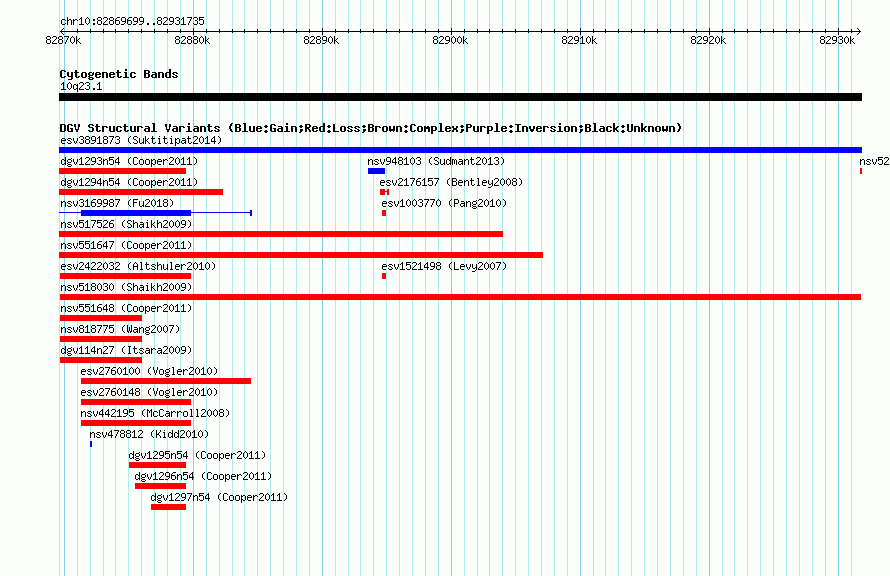Image resolution: width=890 pixels, height=576 pixels.
Task: Select nsv478812 (Kidd2010) label
Action: point(149,434)
